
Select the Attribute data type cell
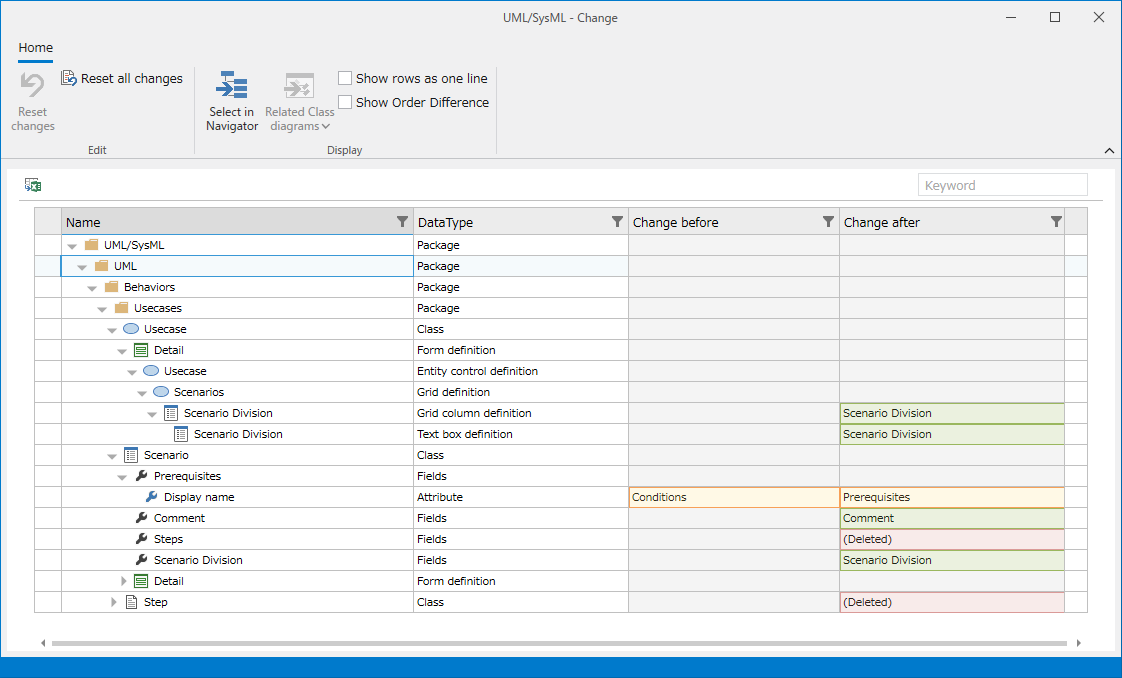tap(521, 497)
